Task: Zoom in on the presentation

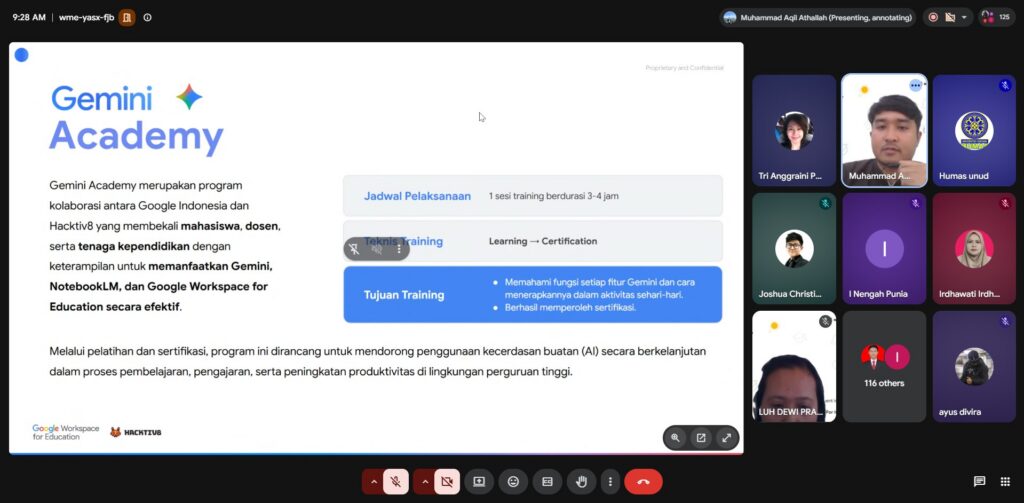Action: pos(675,438)
